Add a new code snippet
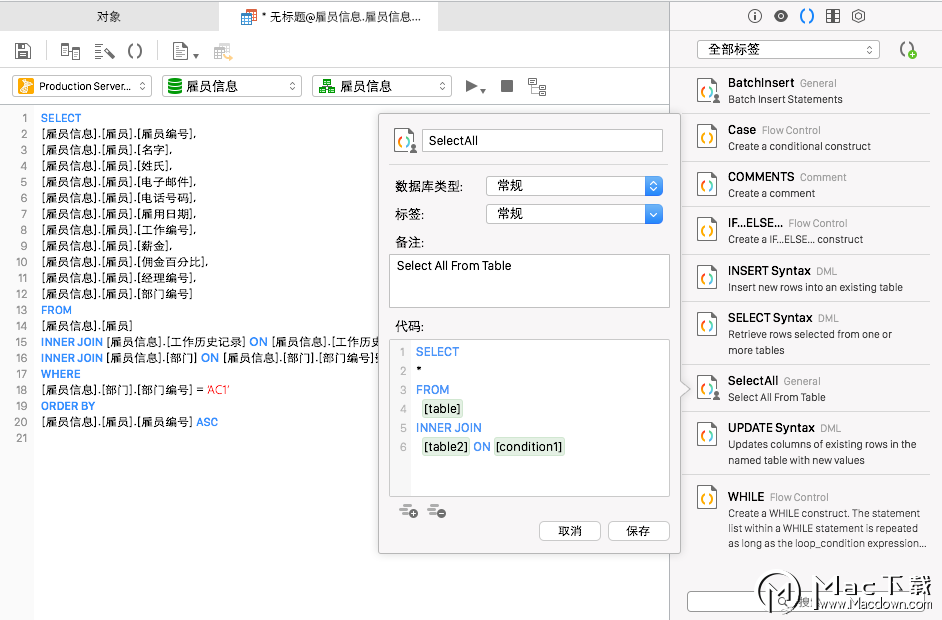Viewport: 942px width, 620px height. [x=908, y=50]
